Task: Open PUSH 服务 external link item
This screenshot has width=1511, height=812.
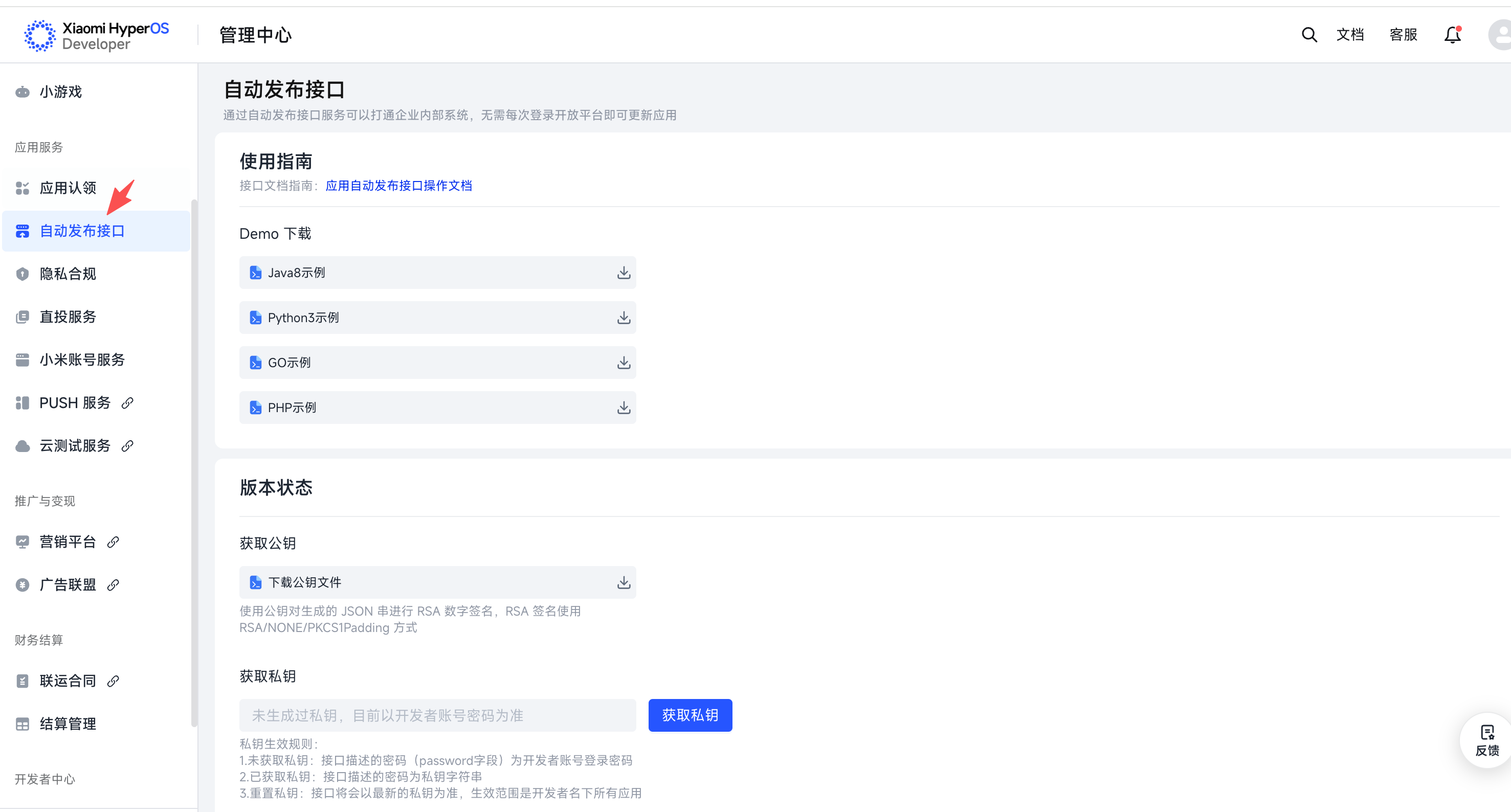Action: click(75, 403)
